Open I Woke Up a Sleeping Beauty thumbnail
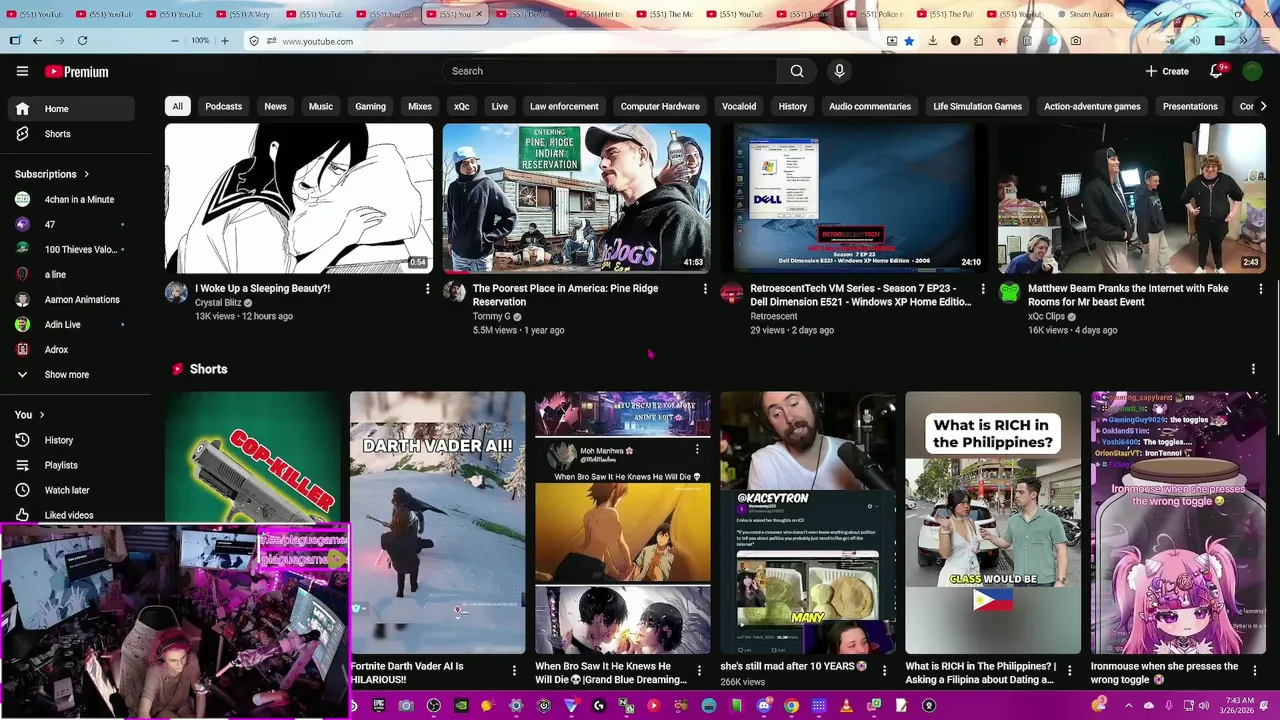 (x=299, y=198)
